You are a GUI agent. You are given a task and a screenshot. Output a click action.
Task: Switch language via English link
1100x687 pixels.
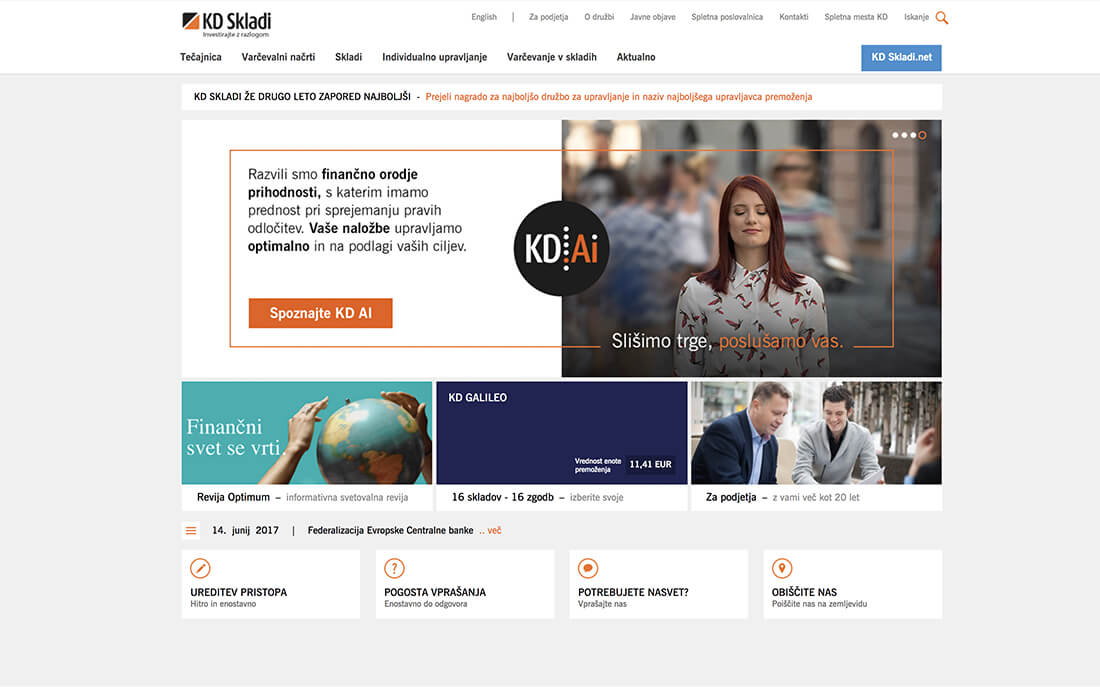[484, 17]
